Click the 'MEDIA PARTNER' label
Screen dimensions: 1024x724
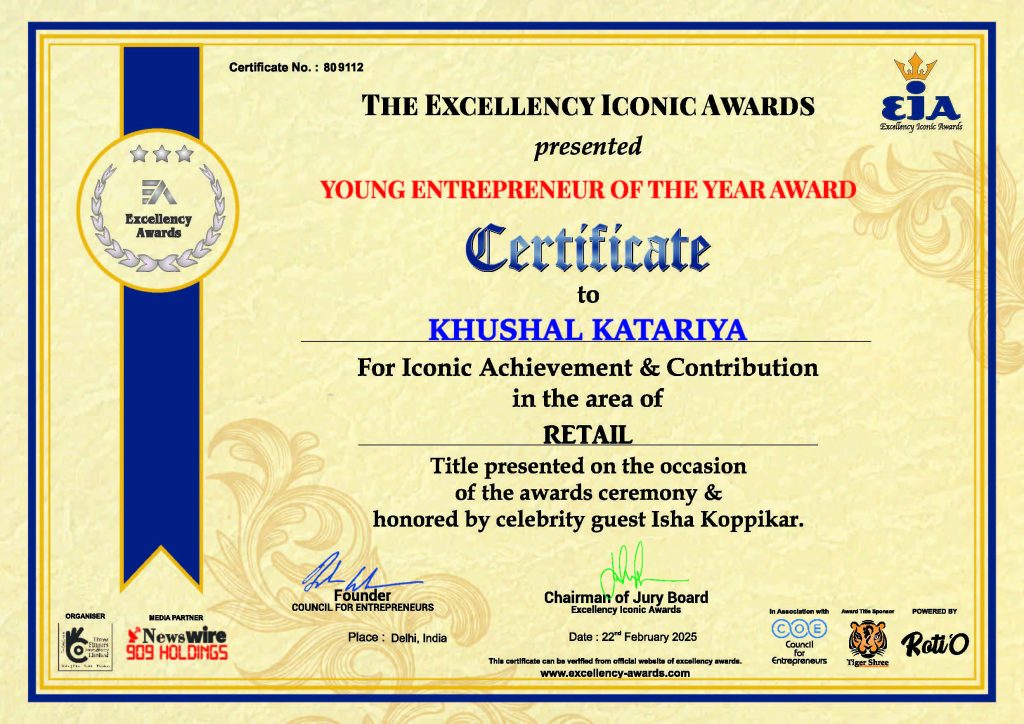176,618
